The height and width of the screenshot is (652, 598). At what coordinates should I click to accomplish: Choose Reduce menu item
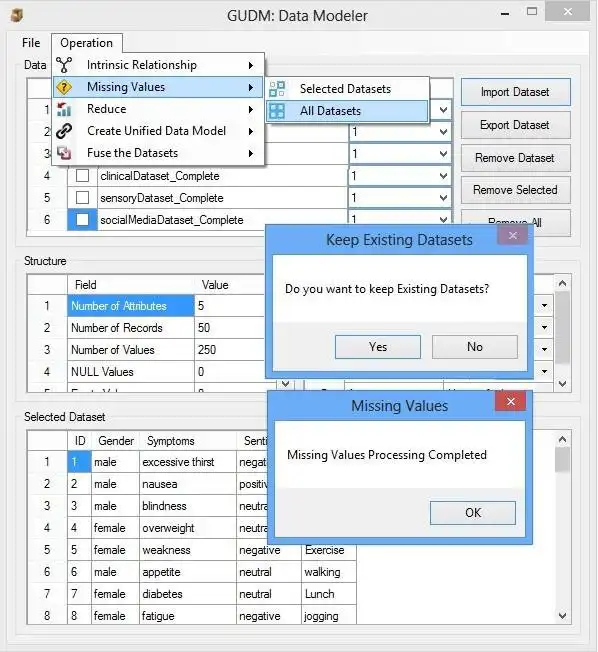coord(158,109)
